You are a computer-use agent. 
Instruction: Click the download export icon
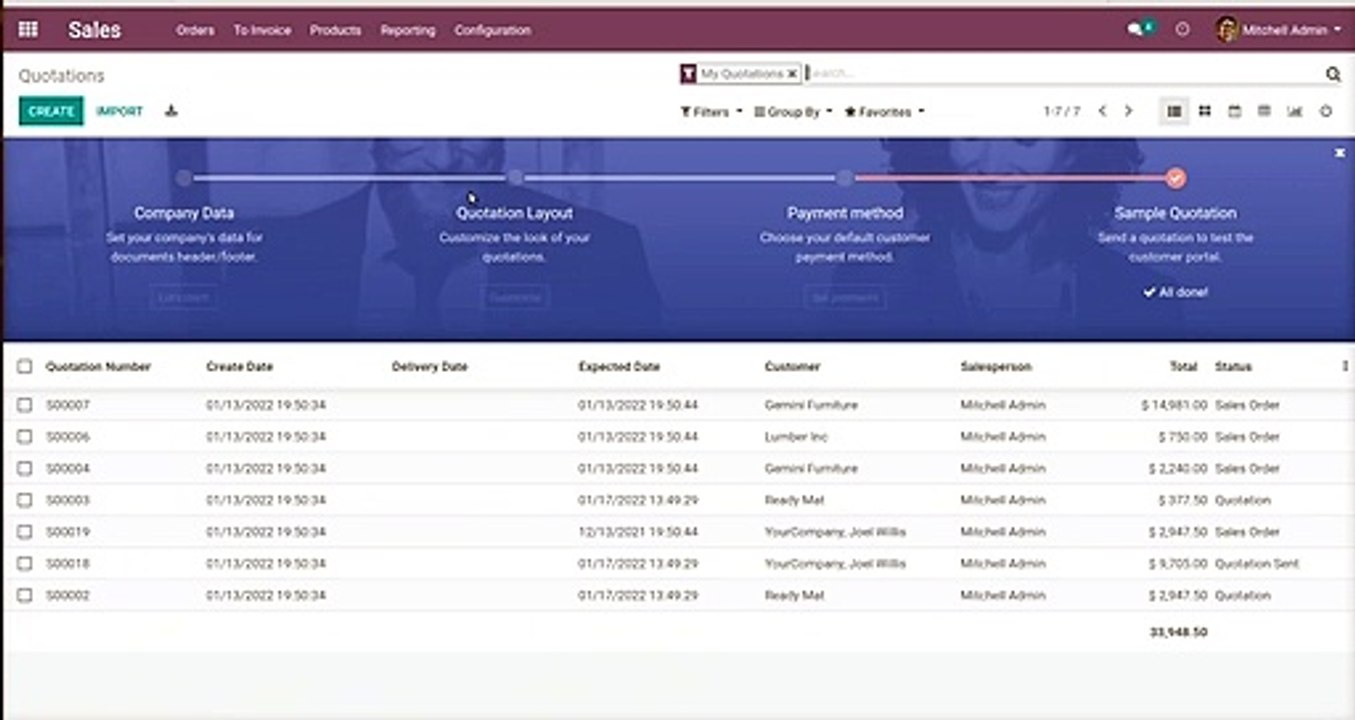click(171, 111)
